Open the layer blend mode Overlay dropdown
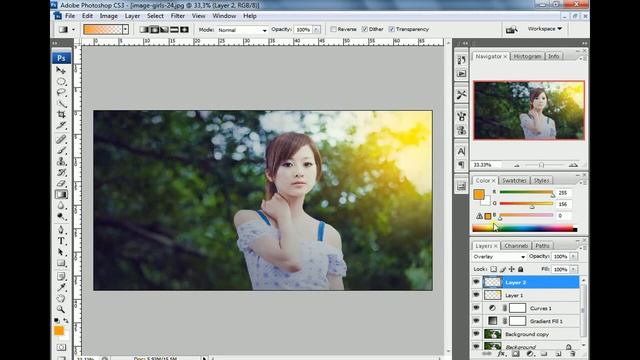 [x=499, y=257]
